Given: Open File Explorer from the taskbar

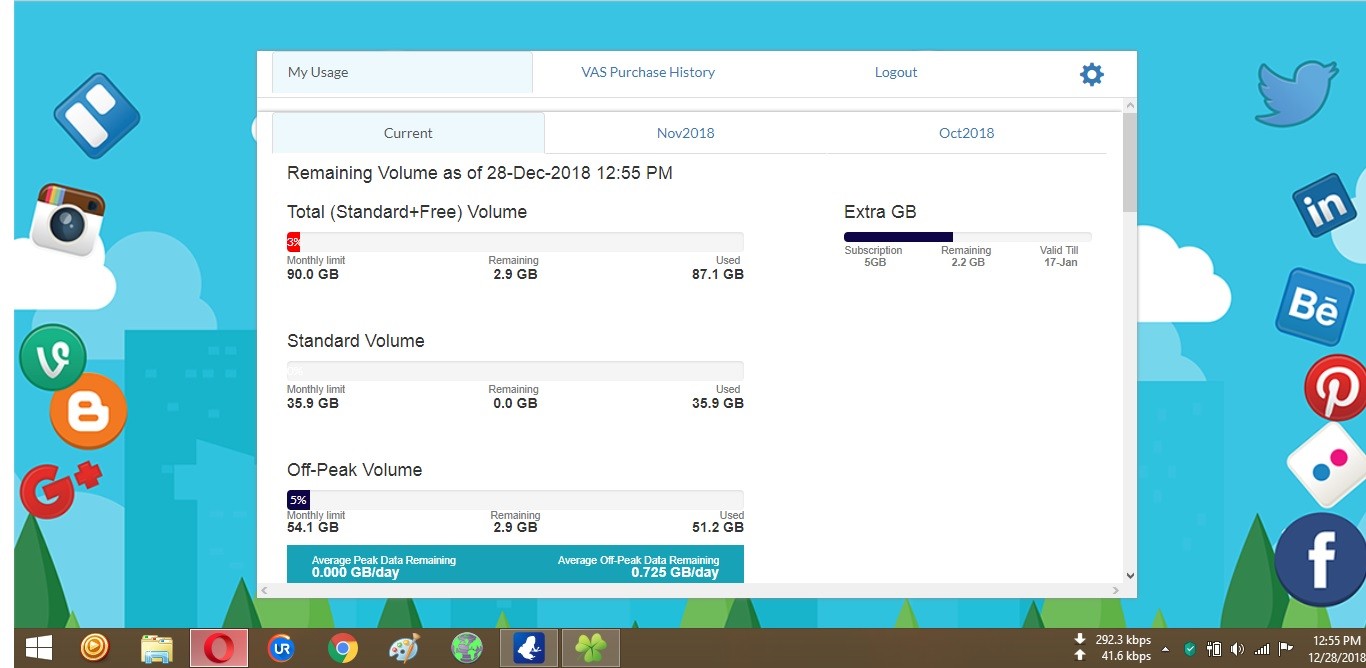Looking at the screenshot, I should coord(156,649).
